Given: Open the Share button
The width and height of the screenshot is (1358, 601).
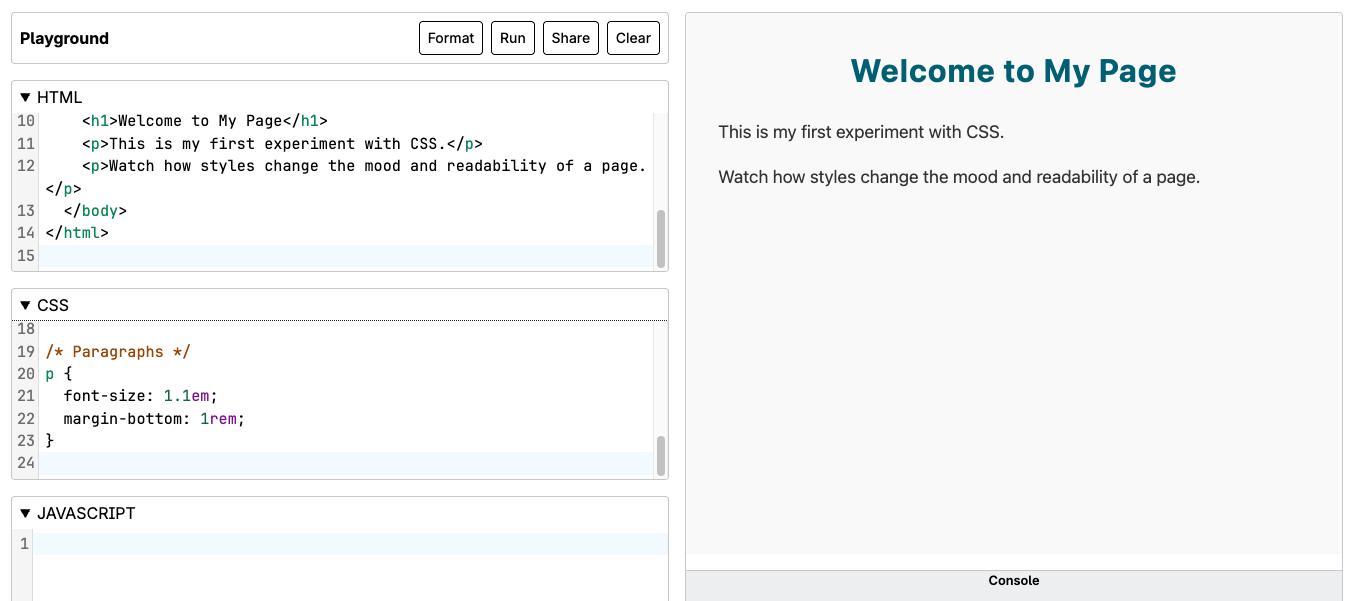Looking at the screenshot, I should [571, 38].
